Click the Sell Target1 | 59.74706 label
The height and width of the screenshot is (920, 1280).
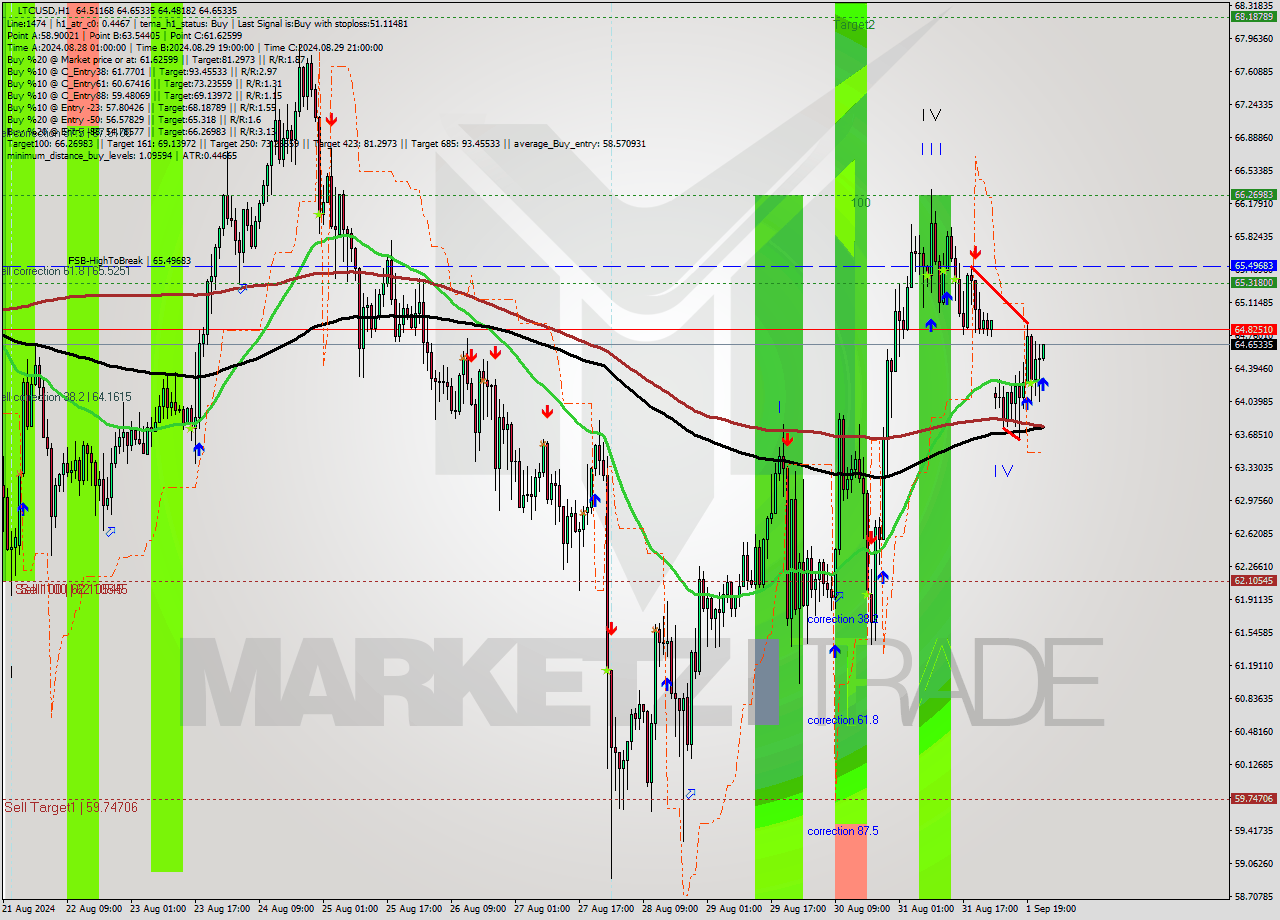pyautogui.click(x=71, y=807)
